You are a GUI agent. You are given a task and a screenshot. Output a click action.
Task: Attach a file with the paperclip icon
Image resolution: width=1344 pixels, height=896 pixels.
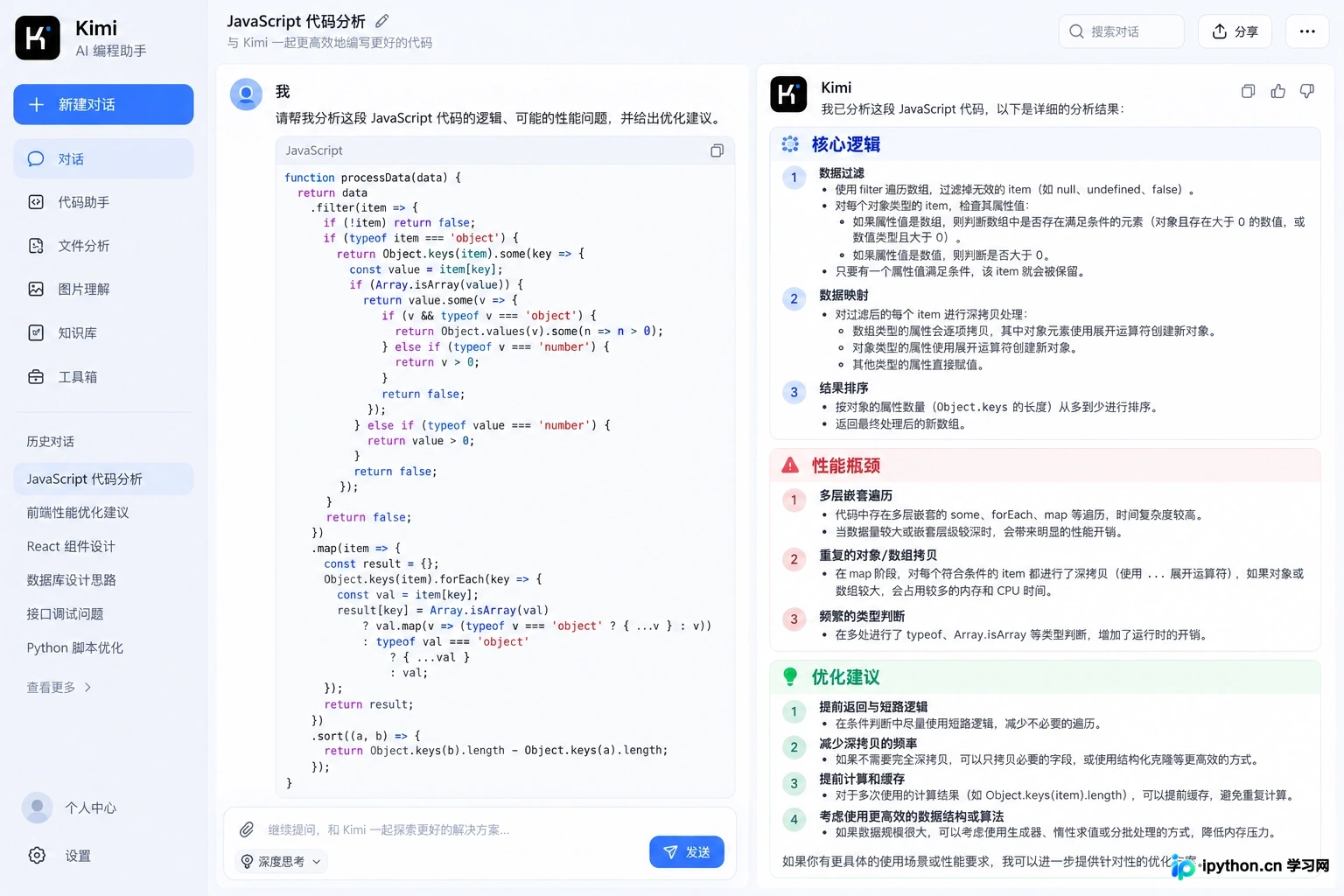pos(247,829)
